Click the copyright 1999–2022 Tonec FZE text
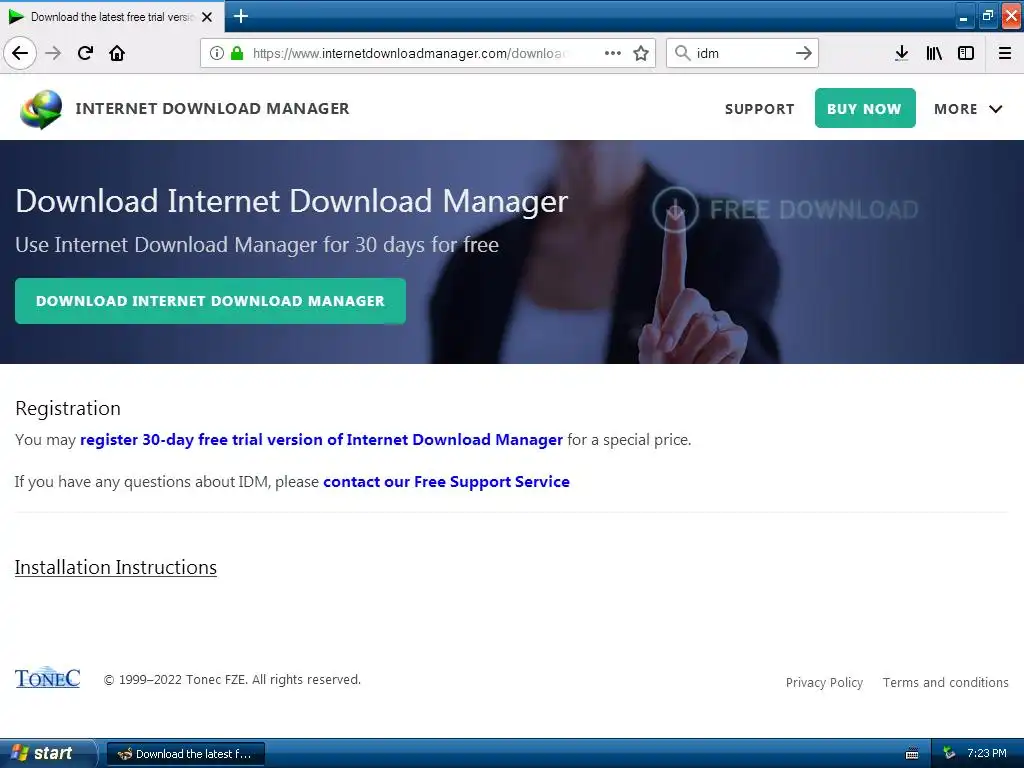 click(x=232, y=680)
